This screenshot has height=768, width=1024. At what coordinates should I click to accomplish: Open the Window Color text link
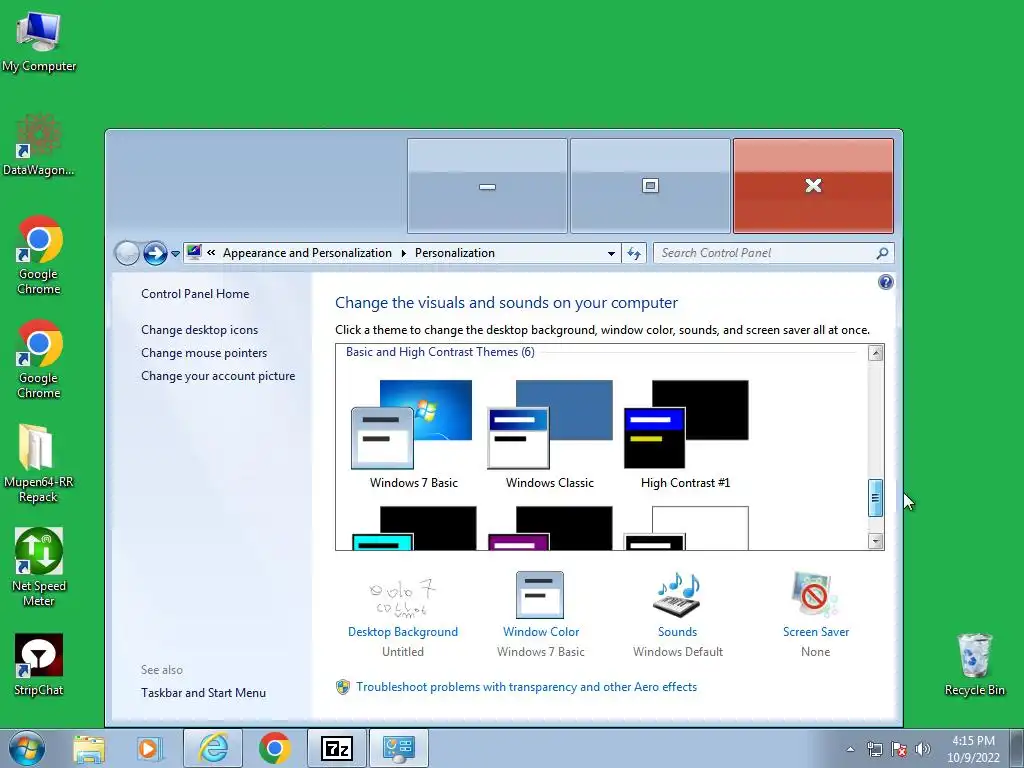coord(541,632)
